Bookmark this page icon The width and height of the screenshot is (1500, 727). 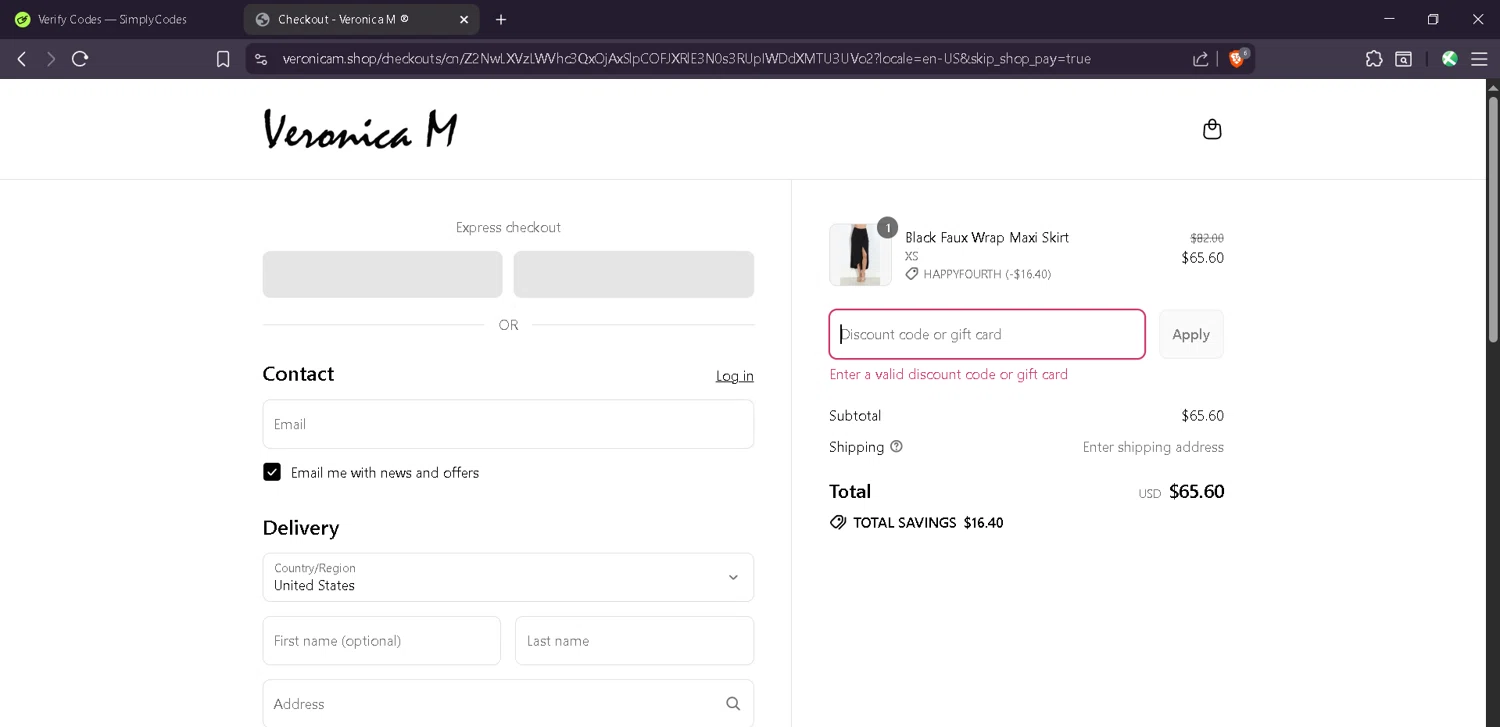(x=223, y=59)
